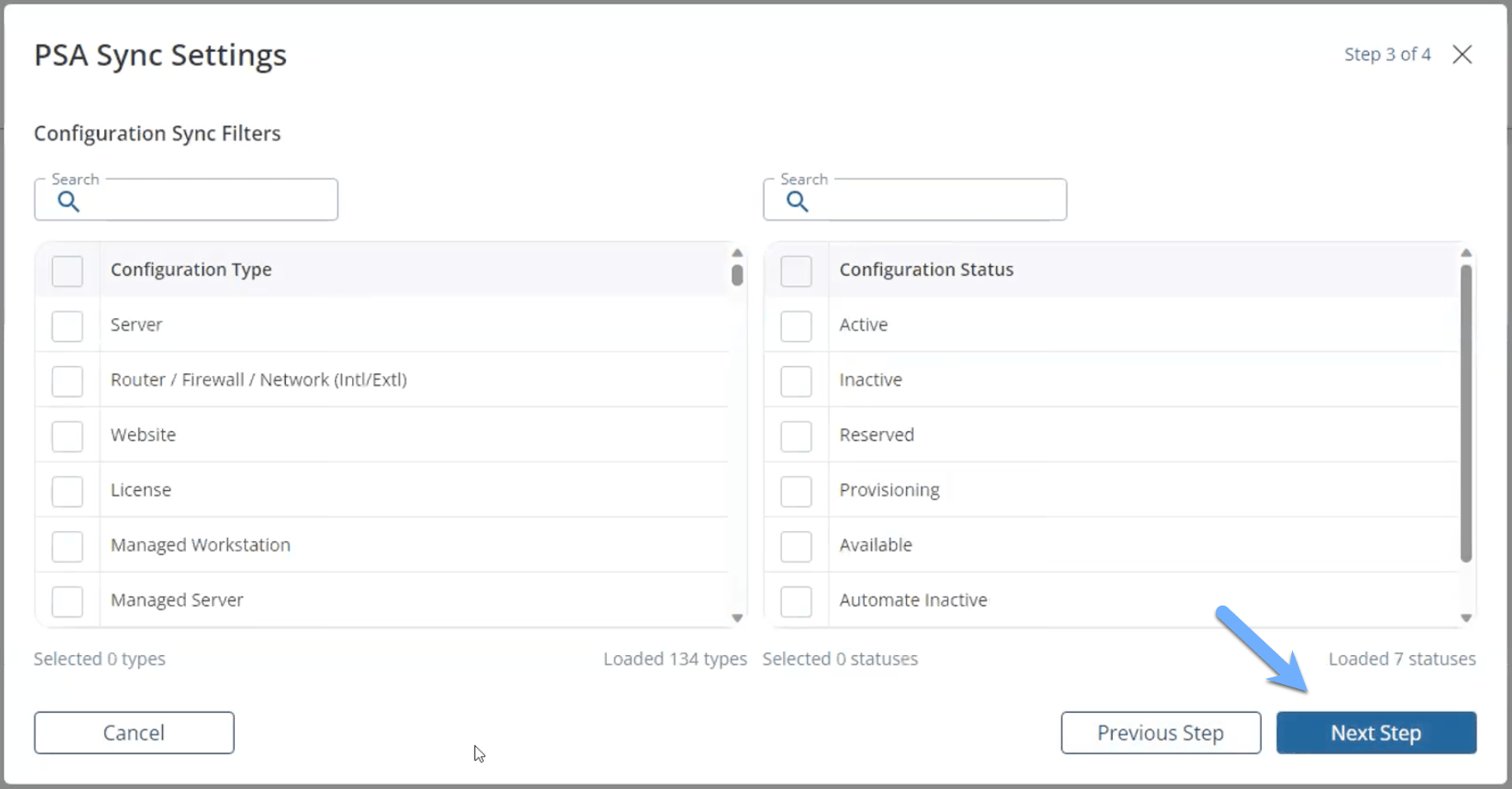1512x789 pixels.
Task: Cancel the sync settings wizard
Action: 134,733
